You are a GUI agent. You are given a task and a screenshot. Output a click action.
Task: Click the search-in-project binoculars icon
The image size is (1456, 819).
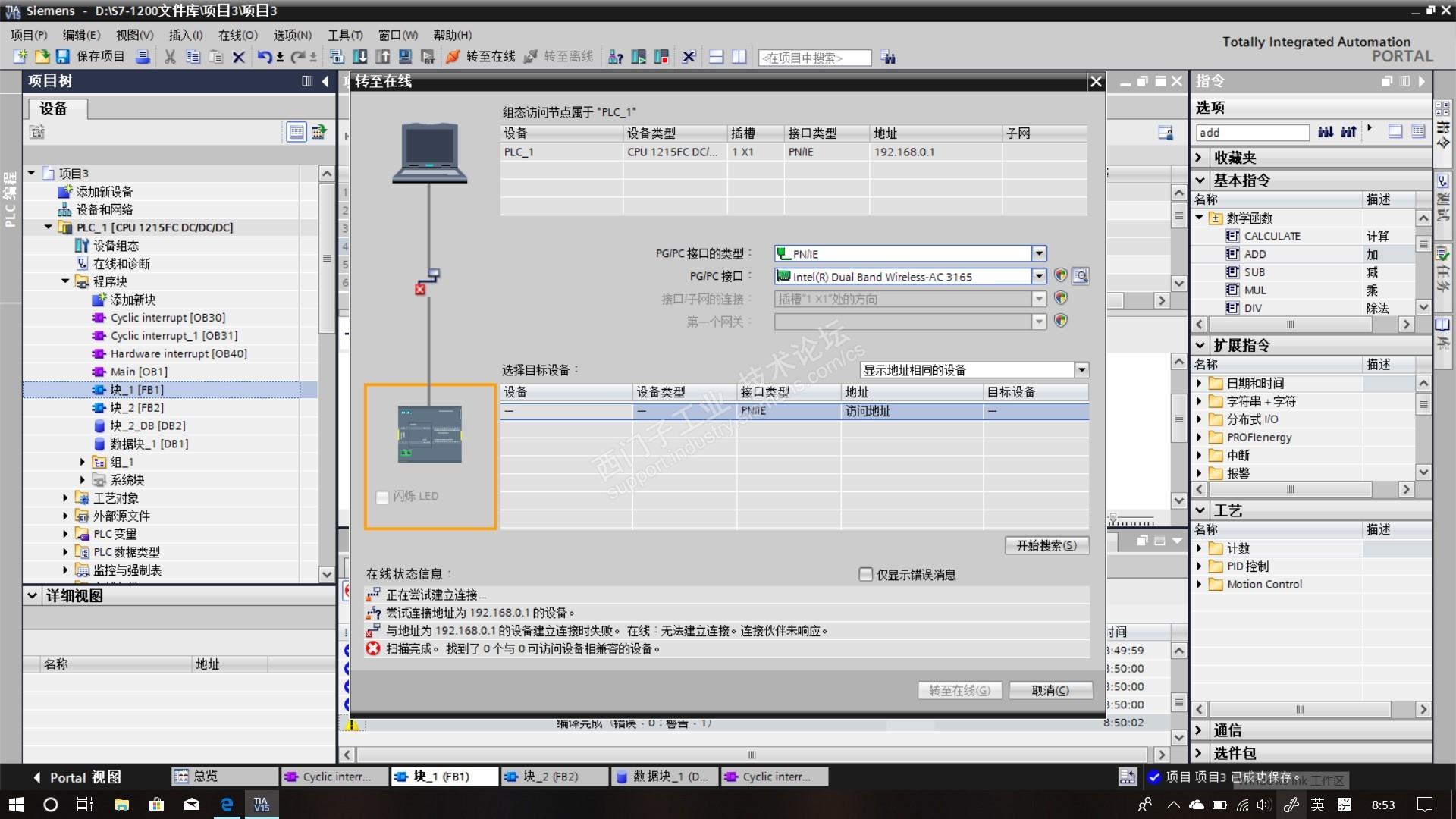coord(888,58)
